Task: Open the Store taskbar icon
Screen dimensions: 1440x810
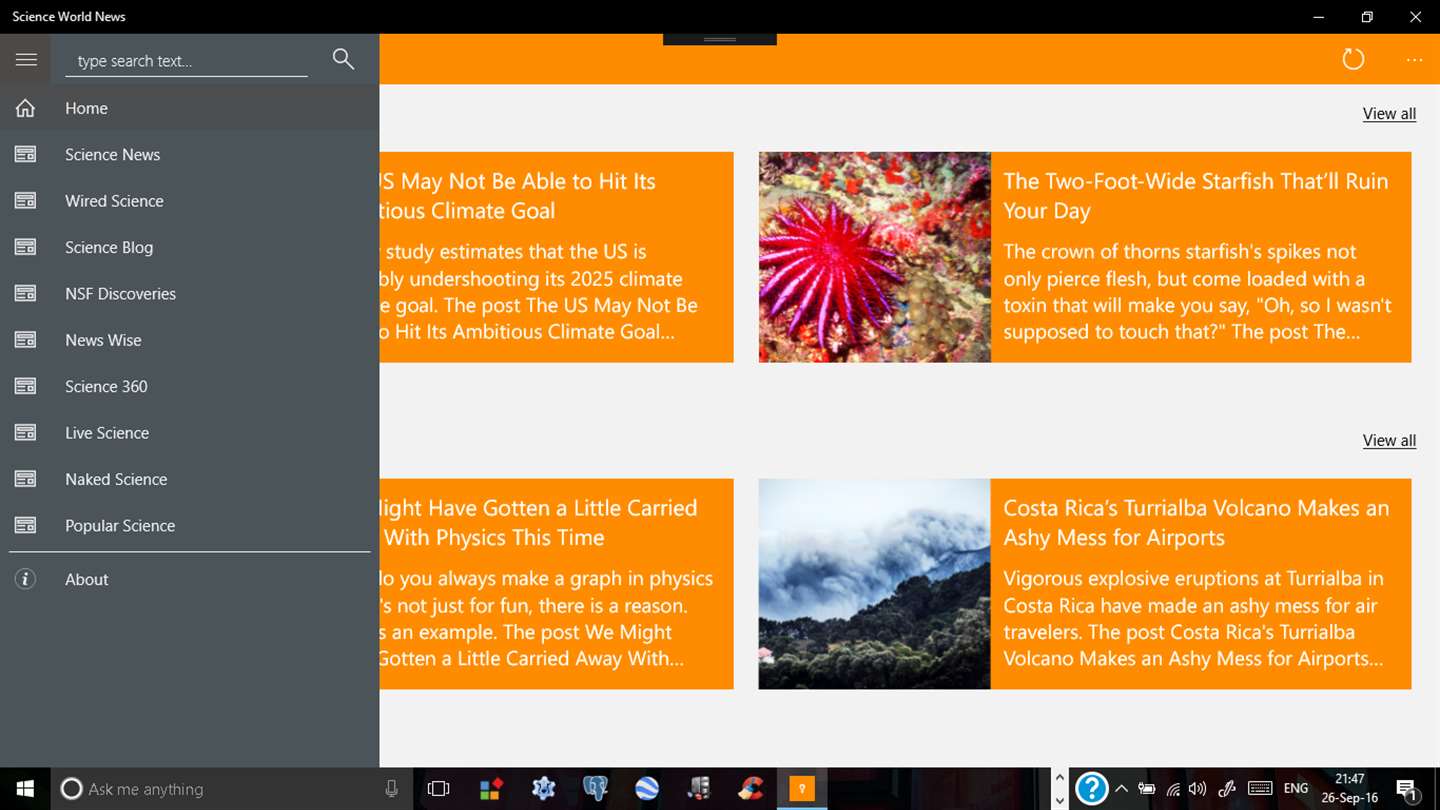Action: tap(490, 789)
